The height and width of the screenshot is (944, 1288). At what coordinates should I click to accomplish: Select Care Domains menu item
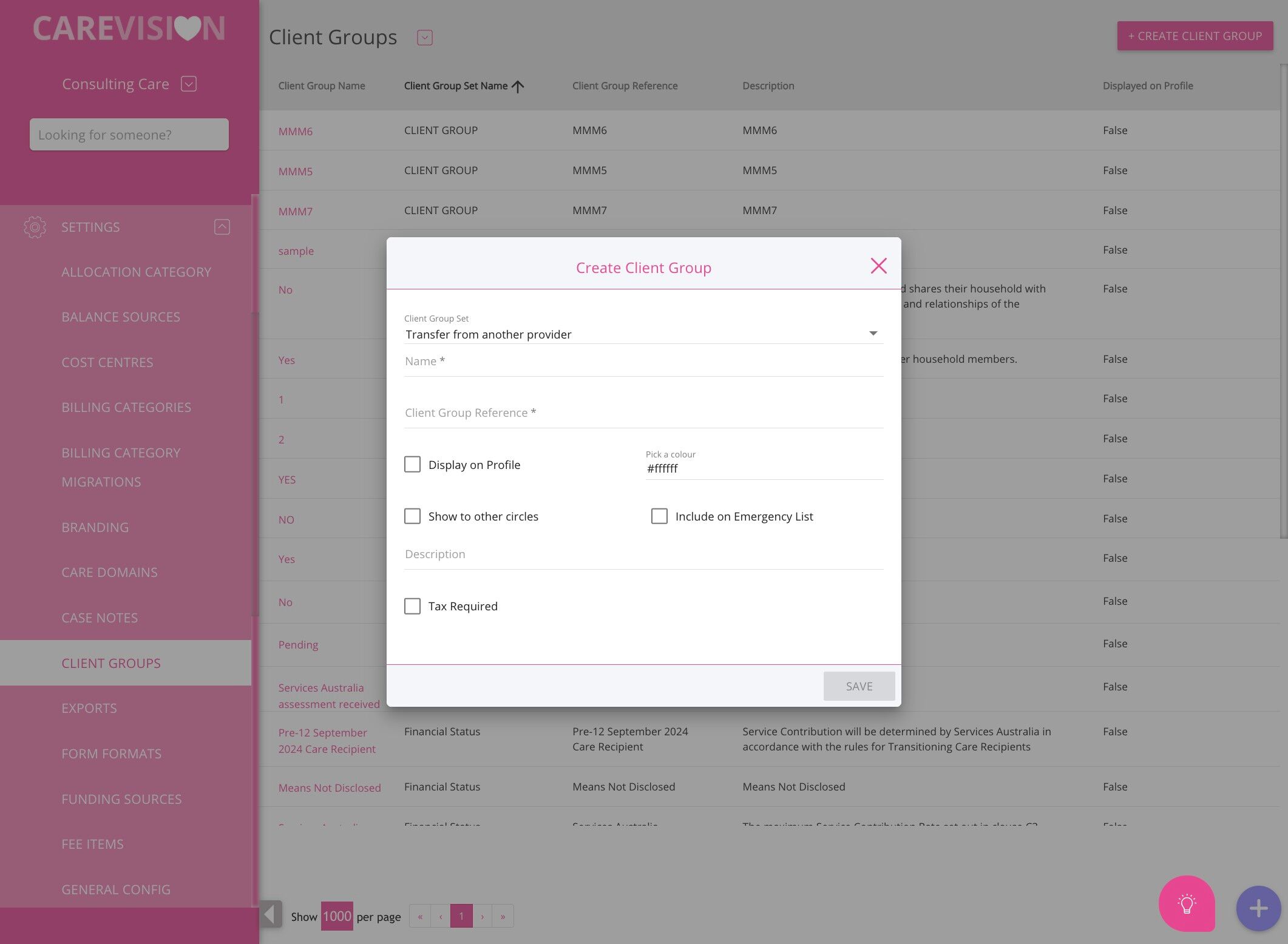[x=109, y=572]
